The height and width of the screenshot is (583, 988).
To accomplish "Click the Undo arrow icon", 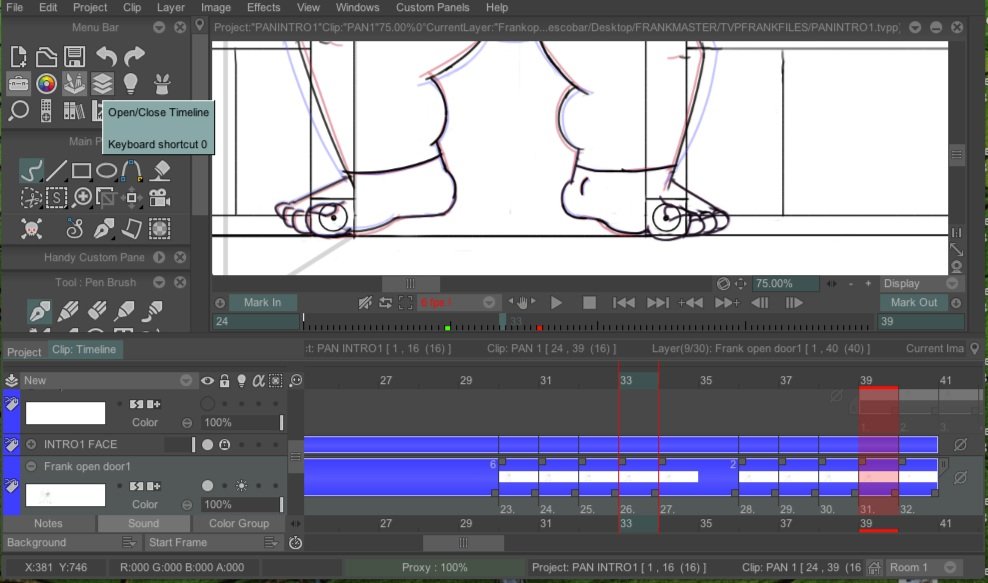I will [106, 57].
